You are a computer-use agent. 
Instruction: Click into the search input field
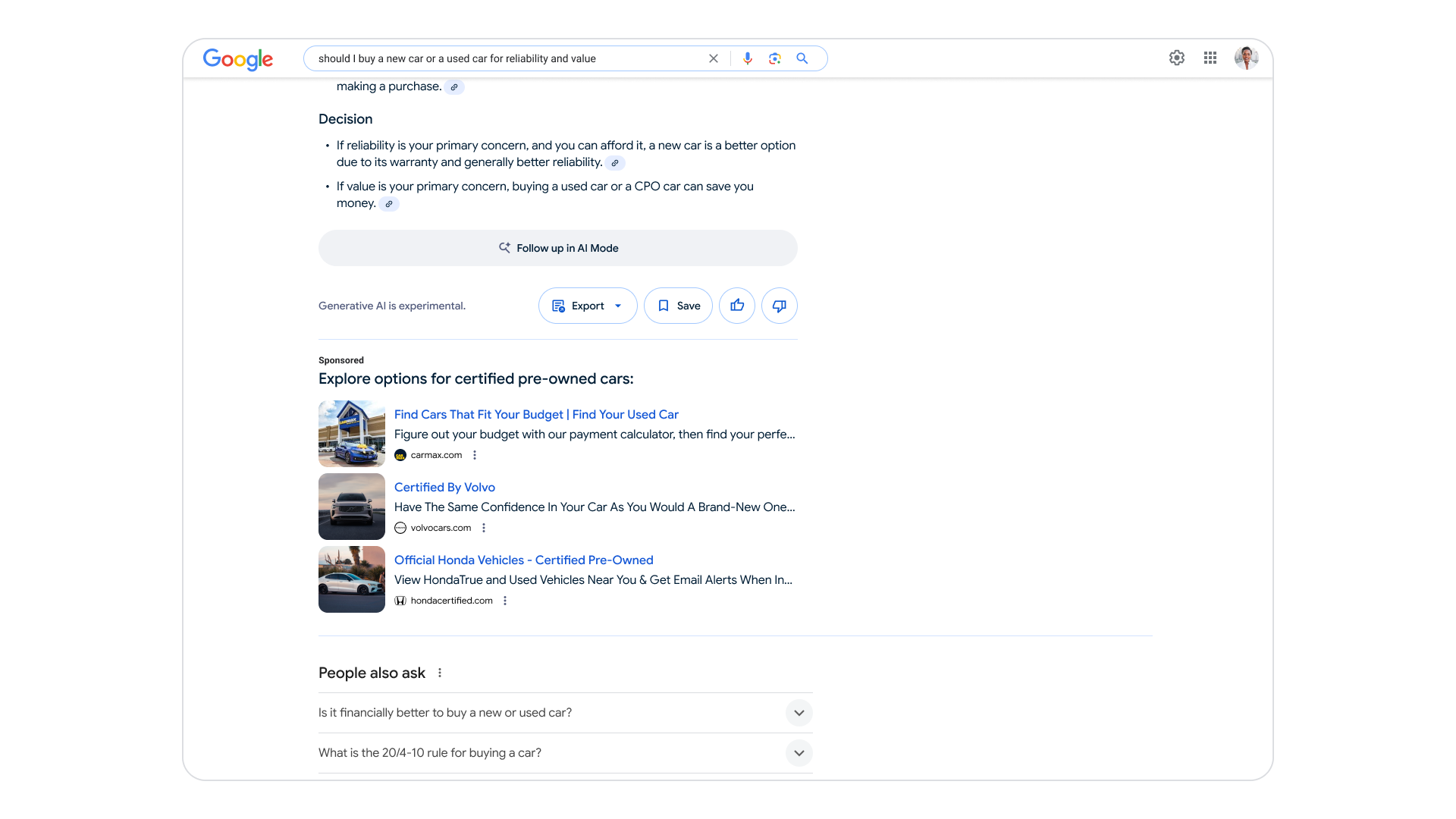tap(500, 58)
